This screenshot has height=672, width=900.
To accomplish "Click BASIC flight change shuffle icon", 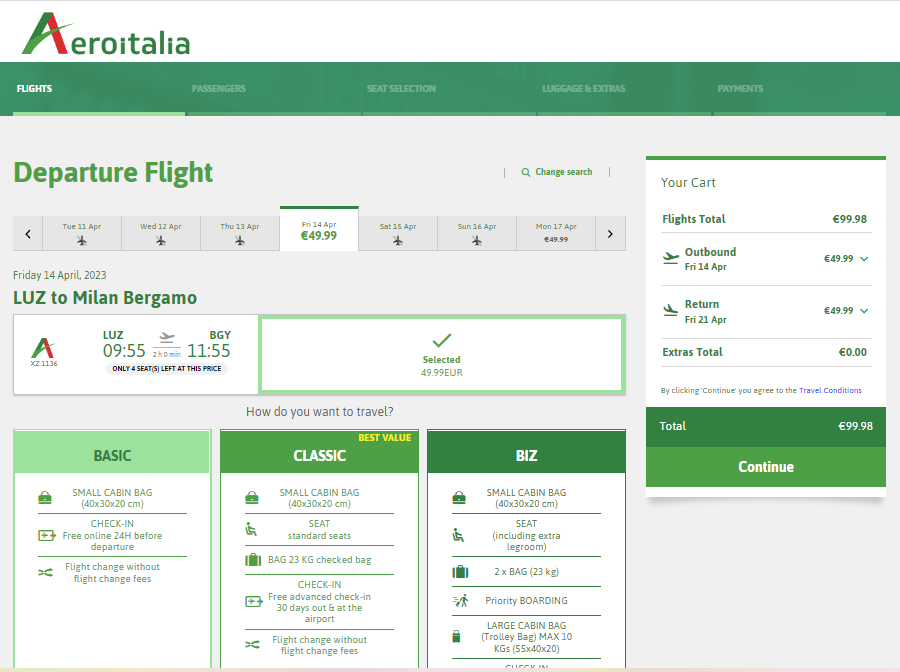I will 45,573.
